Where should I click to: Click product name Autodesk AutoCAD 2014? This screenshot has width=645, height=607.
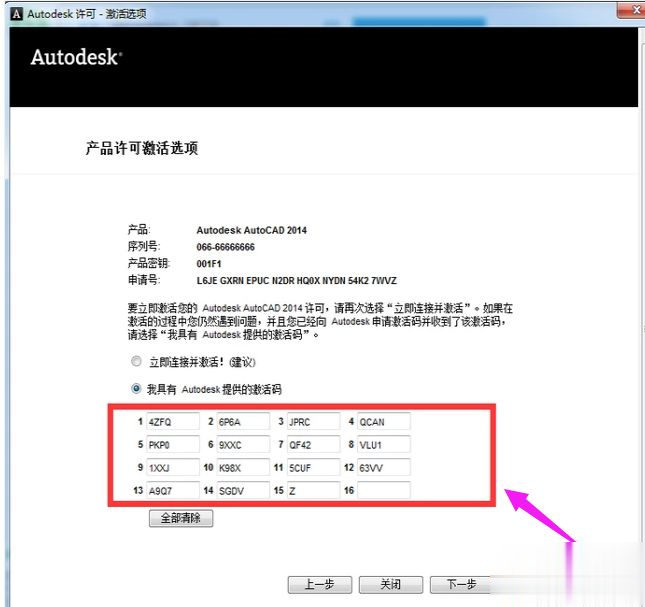[252, 230]
